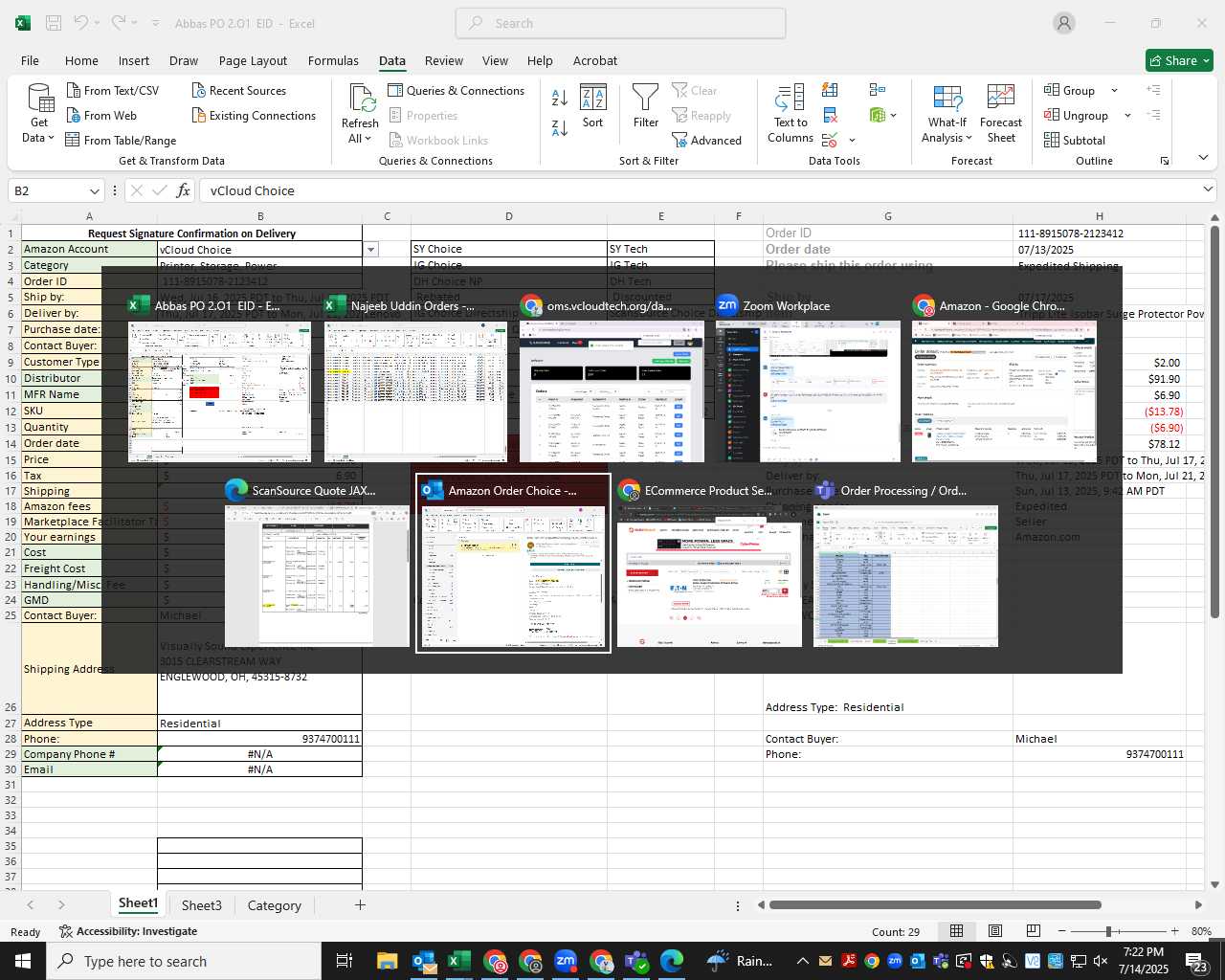
Task: Switch to Page Break Preview
Action: point(1034,931)
